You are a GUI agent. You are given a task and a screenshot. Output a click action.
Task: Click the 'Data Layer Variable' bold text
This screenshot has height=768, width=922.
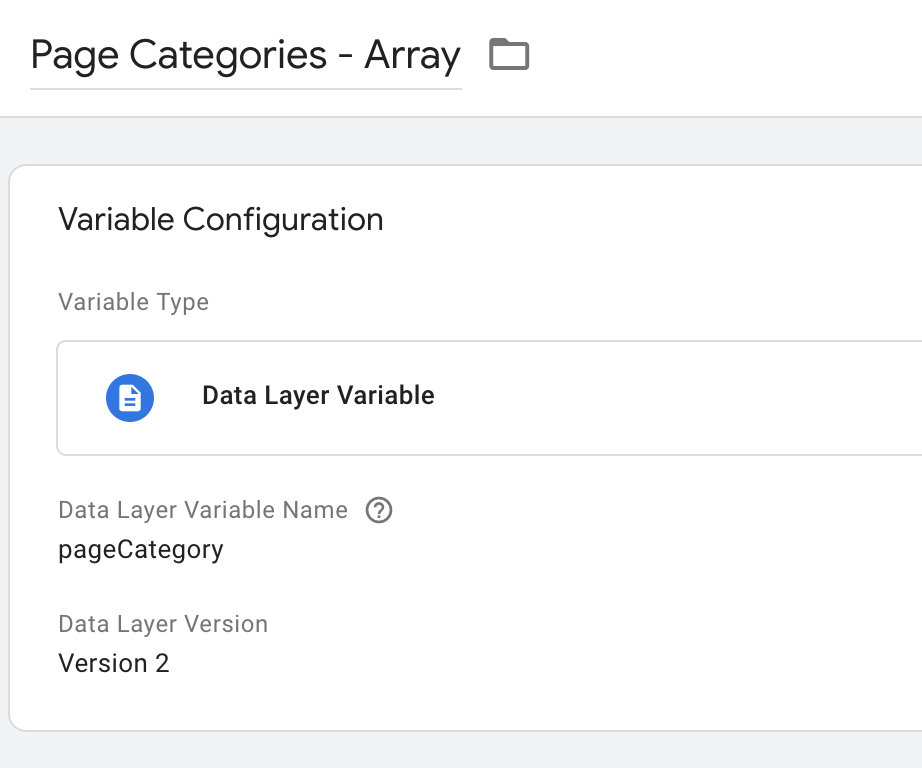pyautogui.click(x=318, y=396)
